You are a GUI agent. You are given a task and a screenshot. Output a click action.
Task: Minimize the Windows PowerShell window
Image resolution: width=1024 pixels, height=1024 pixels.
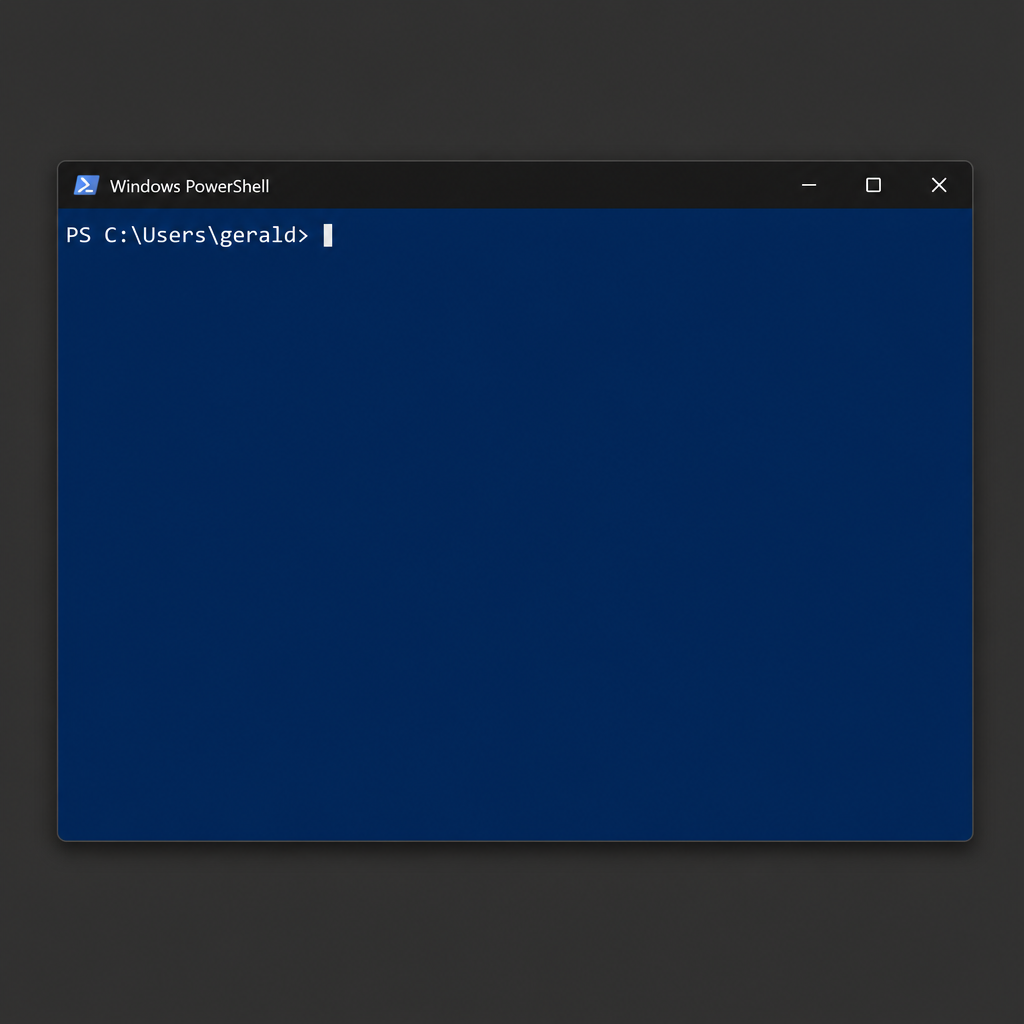(808, 185)
